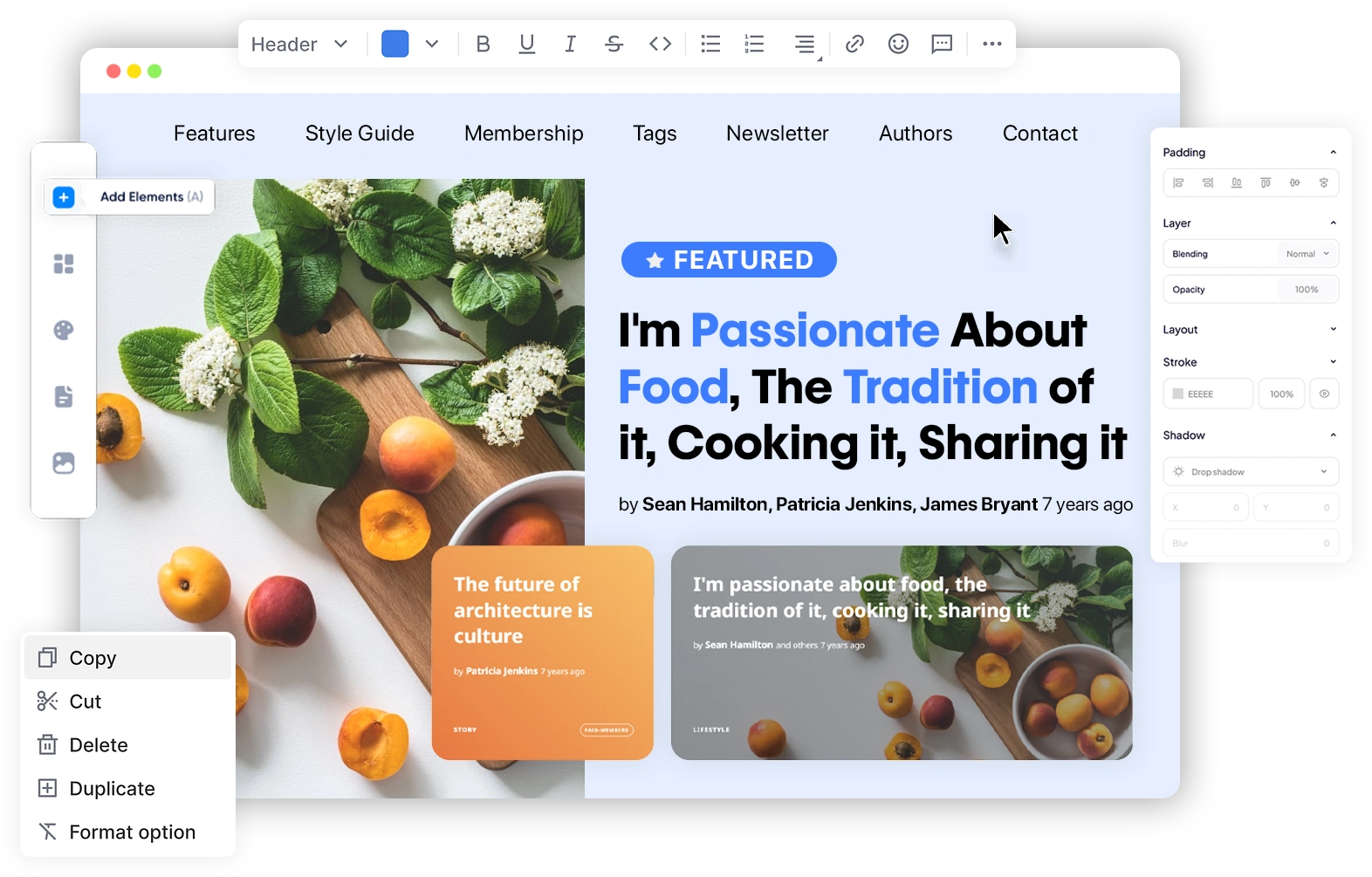Distribute horizontally in Padding panel
The image size is (1372, 877).
(x=1295, y=182)
